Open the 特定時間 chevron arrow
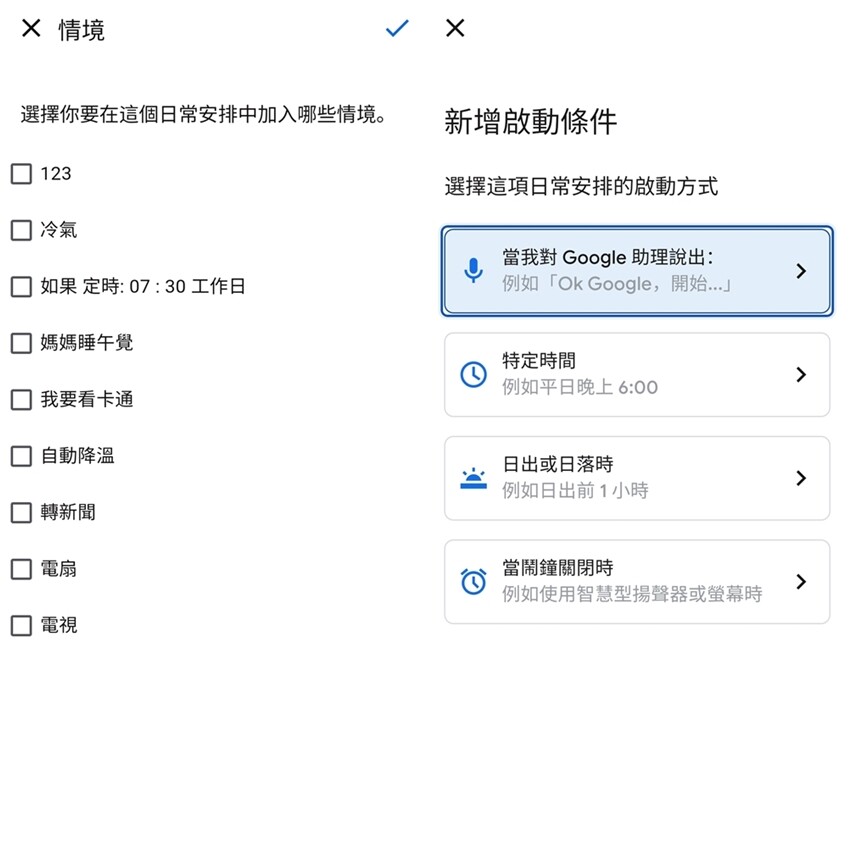This screenshot has height=850, width=850. (800, 375)
